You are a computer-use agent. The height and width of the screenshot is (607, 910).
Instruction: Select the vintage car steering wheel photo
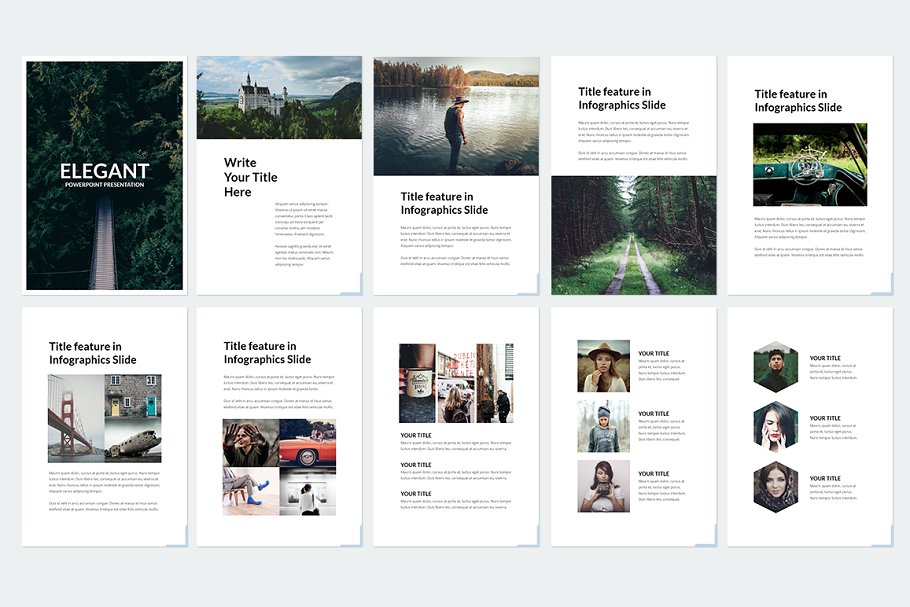click(810, 164)
